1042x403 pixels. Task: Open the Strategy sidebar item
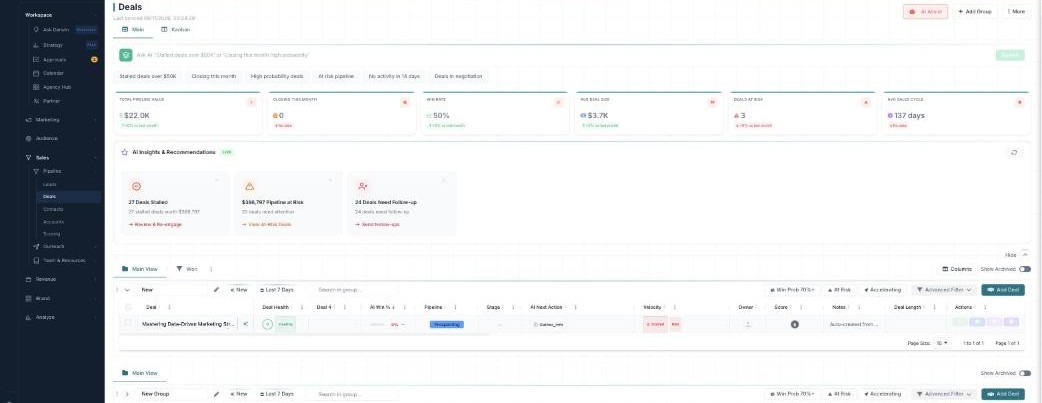click(53, 45)
